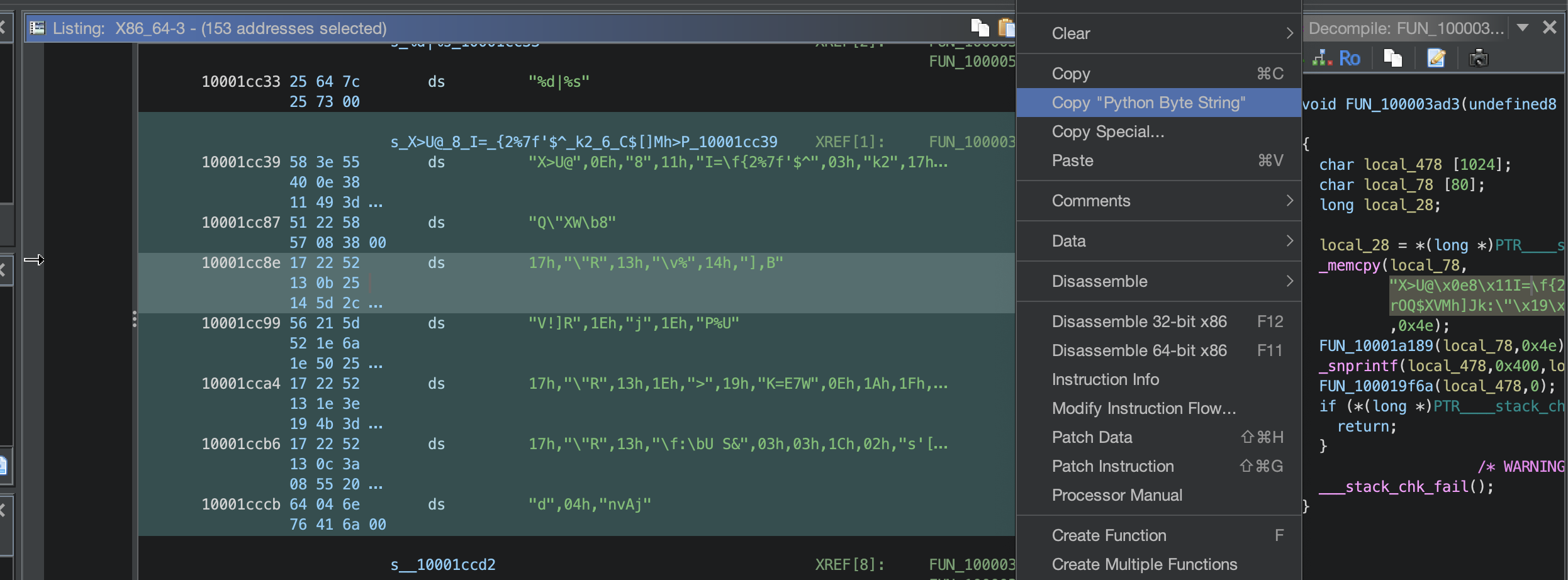Click FUN_10001a189 call in decompiler
Image resolution: width=1568 pixels, height=580 pixels.
pos(1376,346)
